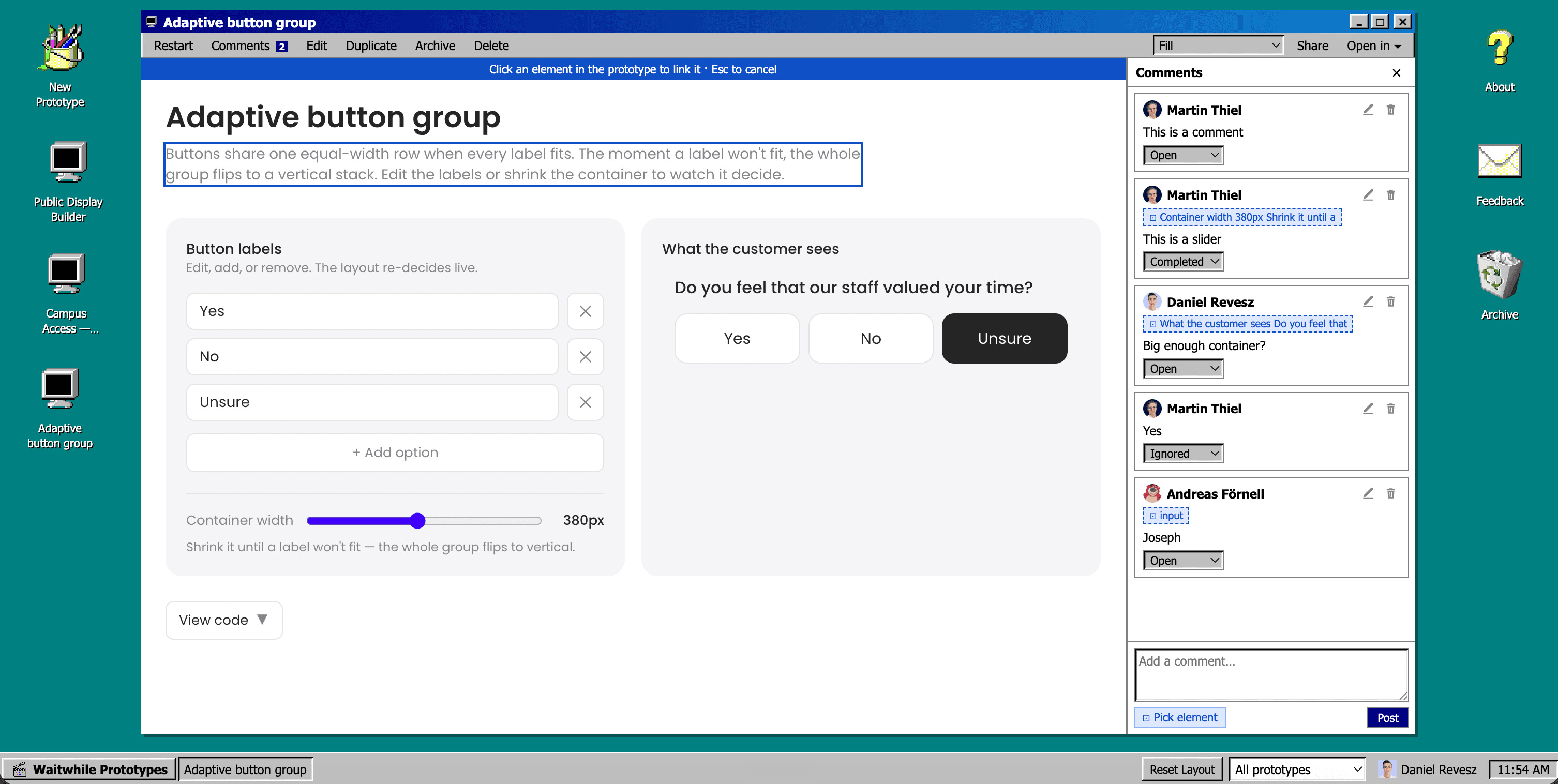Change status of the 'Joseph' comment

(1182, 561)
